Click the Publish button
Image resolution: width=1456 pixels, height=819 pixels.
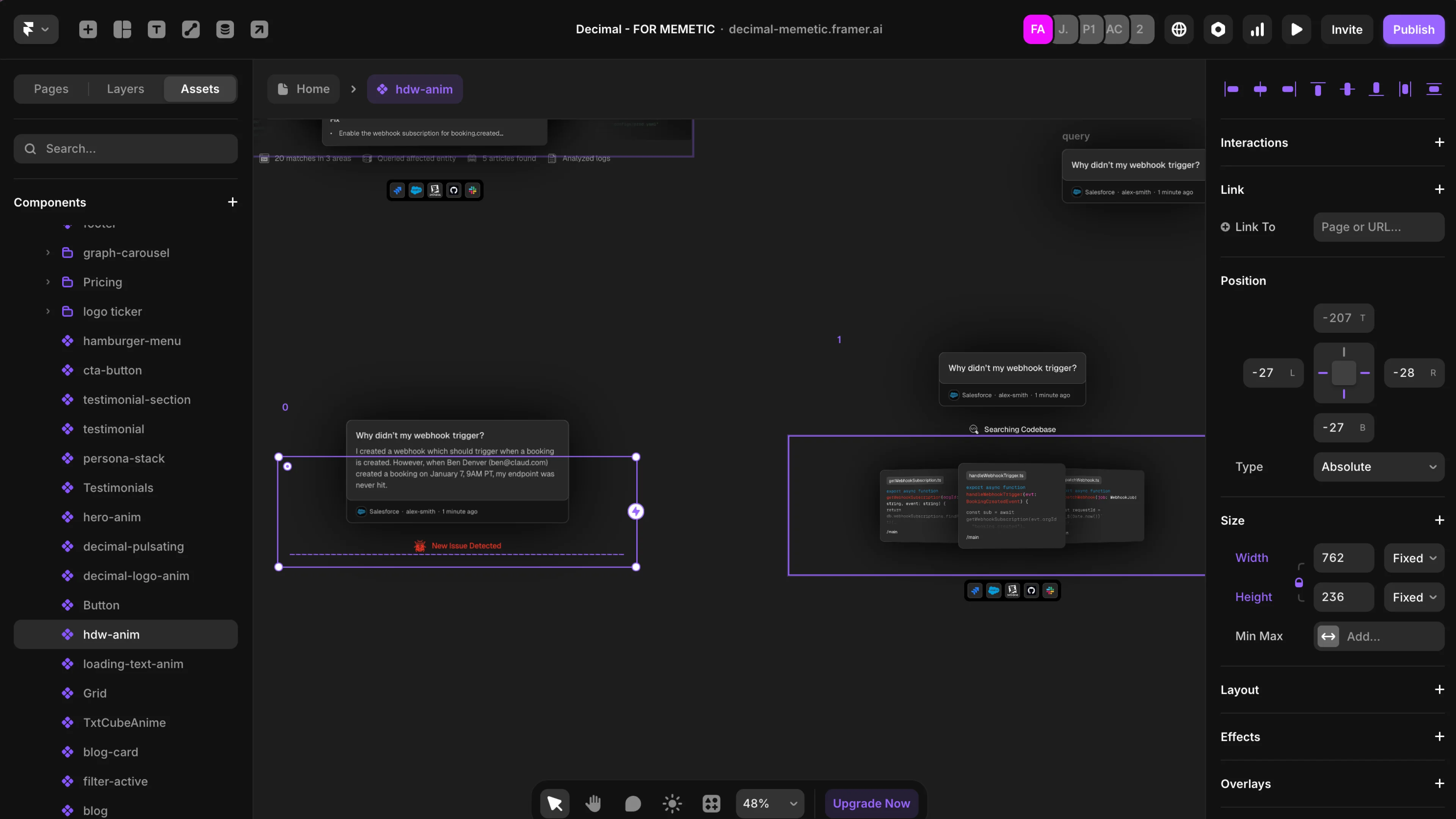tap(1414, 30)
